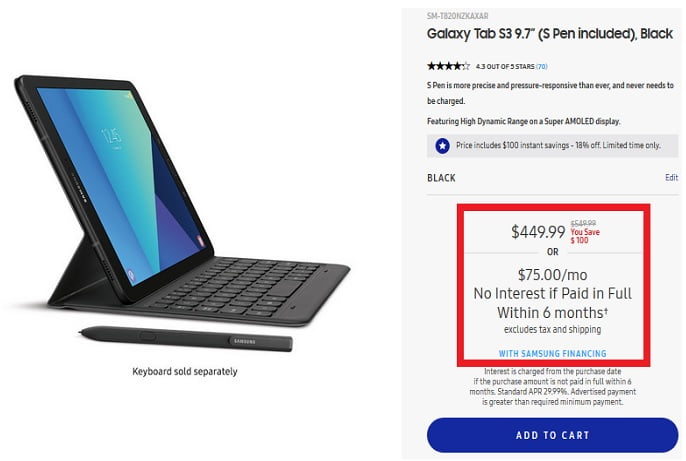Click Edit next to BLACK color

click(671, 177)
